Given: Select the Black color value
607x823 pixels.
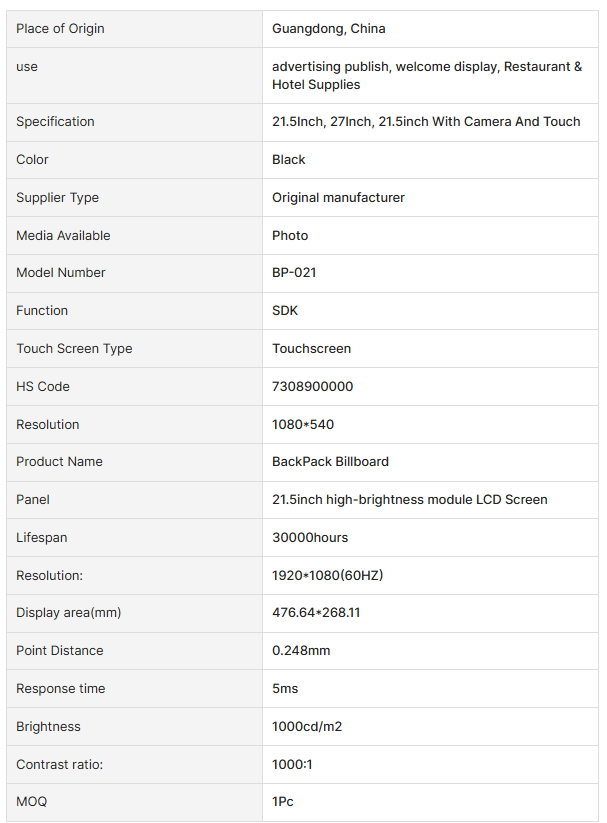Looking at the screenshot, I should point(288,160).
